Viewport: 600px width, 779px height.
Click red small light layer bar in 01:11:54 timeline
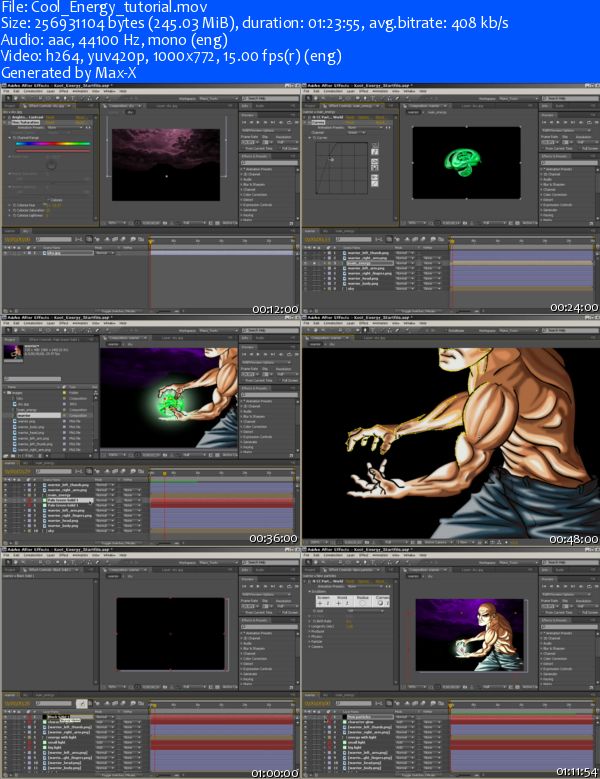click(522, 742)
